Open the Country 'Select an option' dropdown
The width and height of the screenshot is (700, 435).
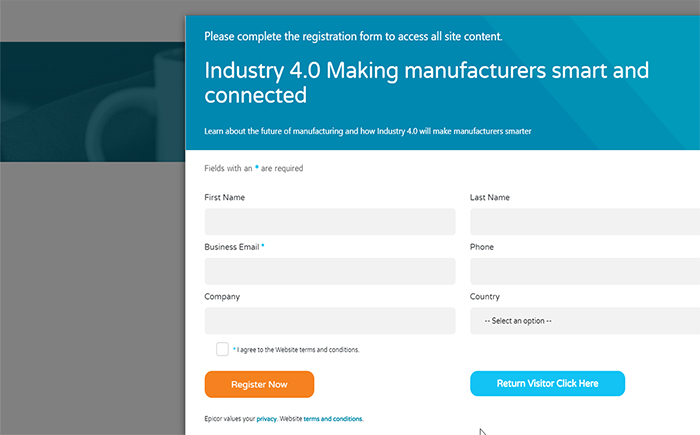(585, 321)
